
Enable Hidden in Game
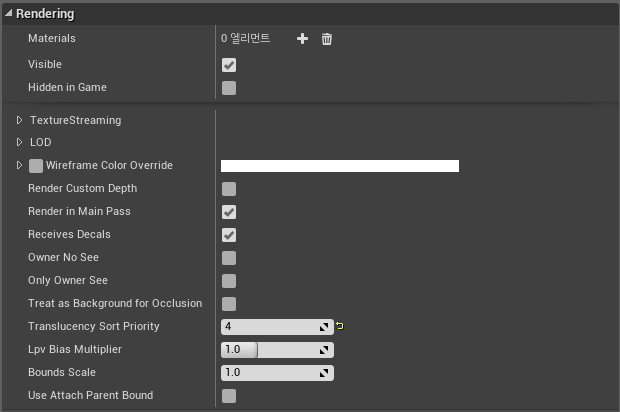229,88
